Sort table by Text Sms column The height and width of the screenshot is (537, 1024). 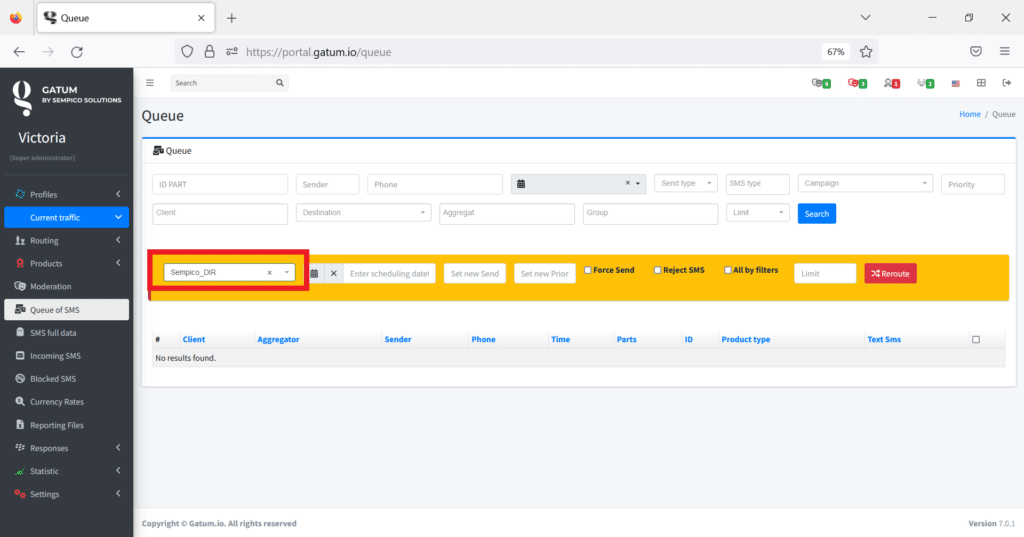pyautogui.click(x=884, y=340)
